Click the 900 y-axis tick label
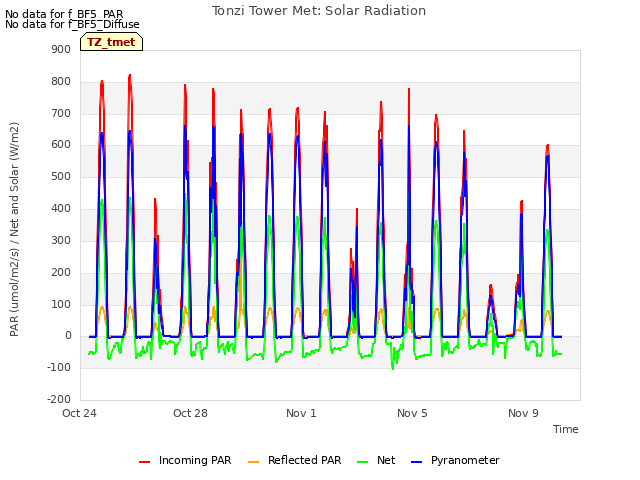Screen dimensions: 640x480 point(61,49)
